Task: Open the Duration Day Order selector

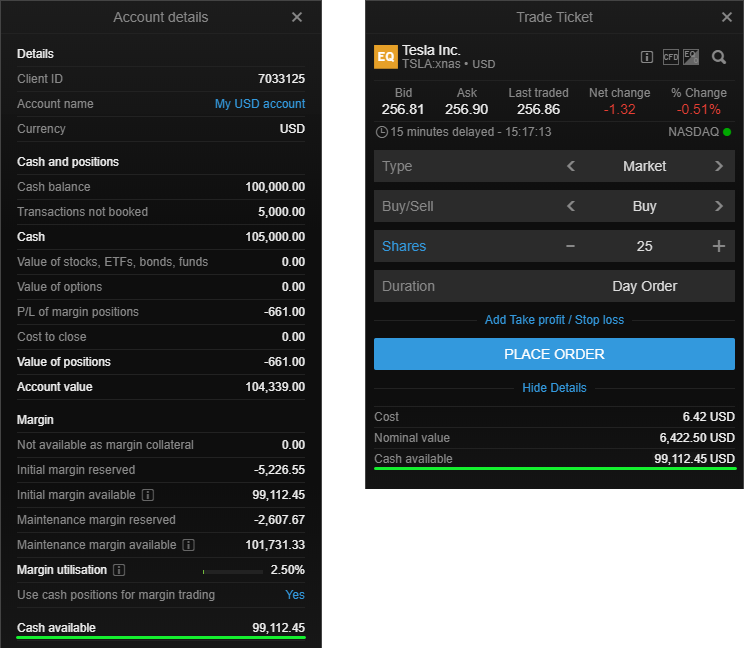Action: pos(554,286)
